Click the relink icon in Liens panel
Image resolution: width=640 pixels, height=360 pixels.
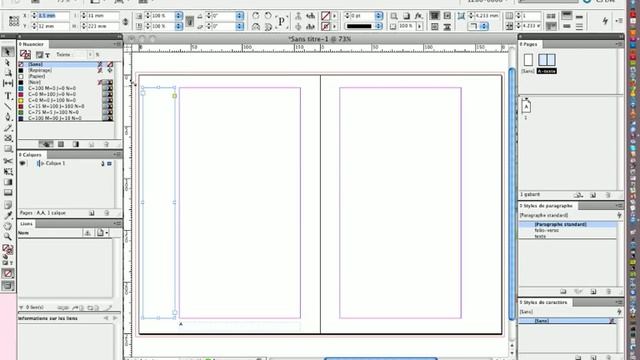click(x=63, y=308)
